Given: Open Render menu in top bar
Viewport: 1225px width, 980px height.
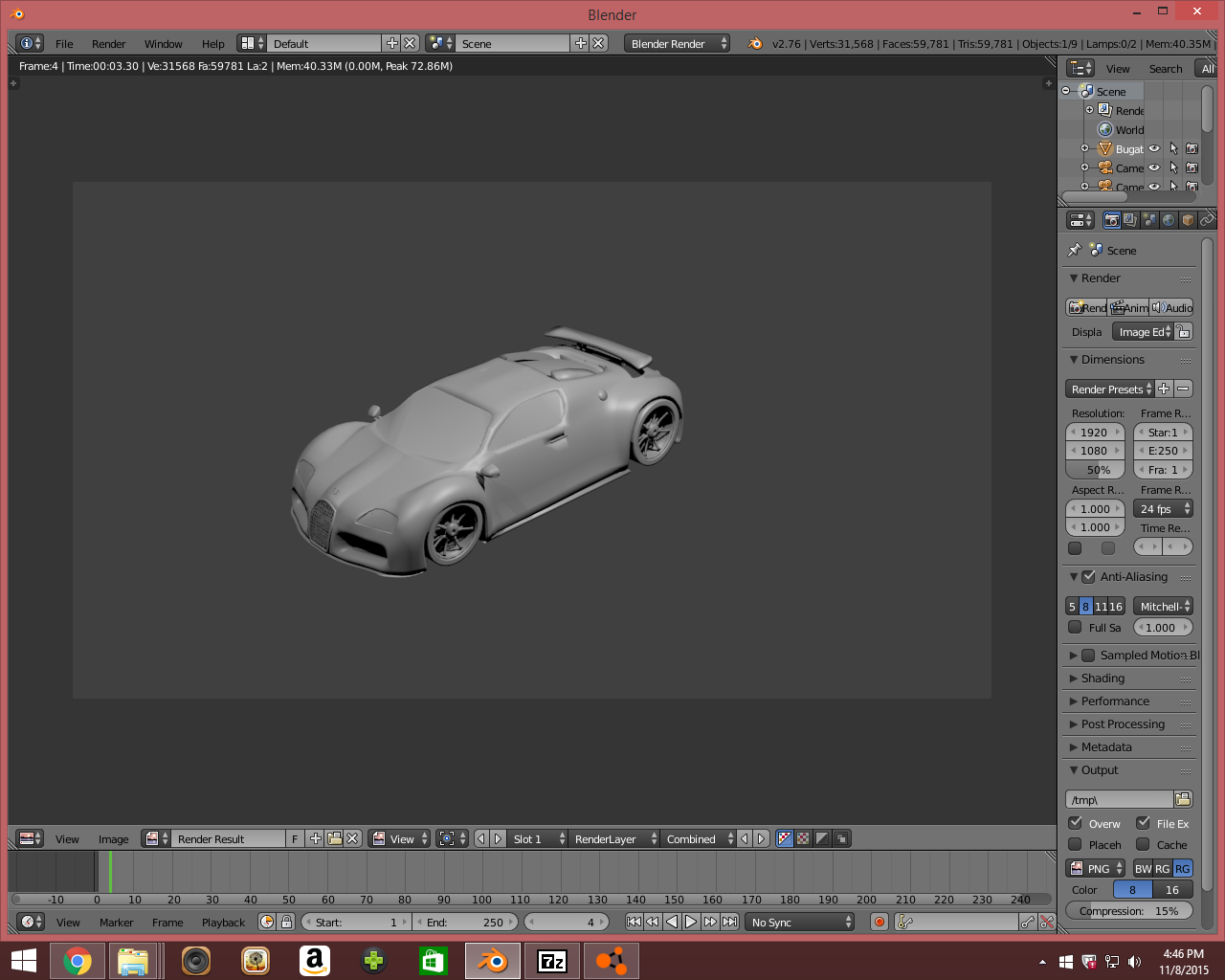Looking at the screenshot, I should pos(108,43).
